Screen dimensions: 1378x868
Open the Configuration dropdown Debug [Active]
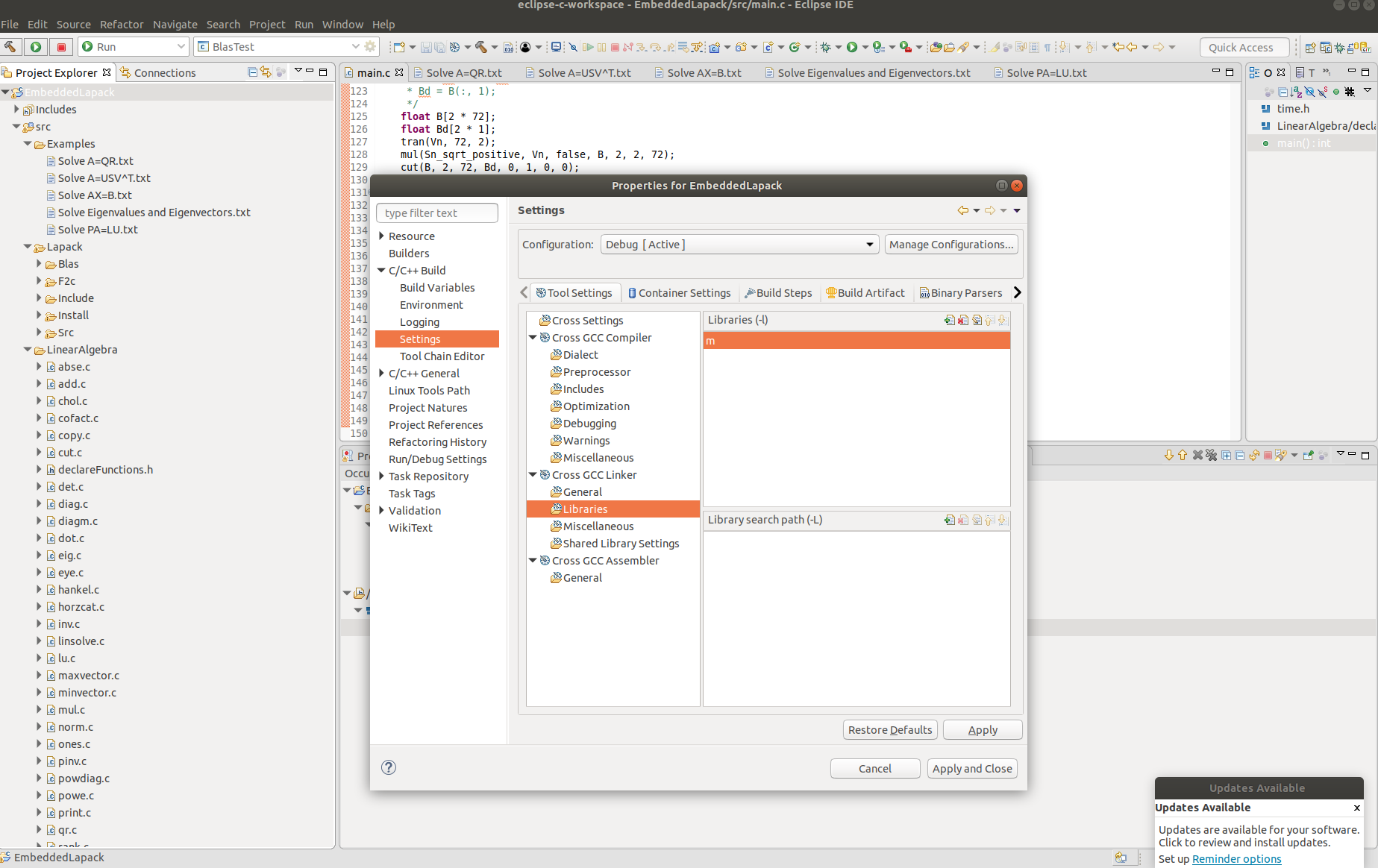click(739, 245)
